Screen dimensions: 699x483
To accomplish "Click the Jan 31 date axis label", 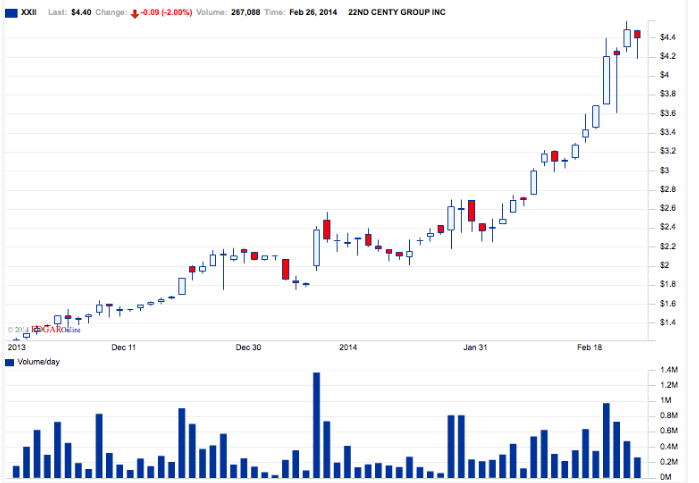I will pos(475,347).
